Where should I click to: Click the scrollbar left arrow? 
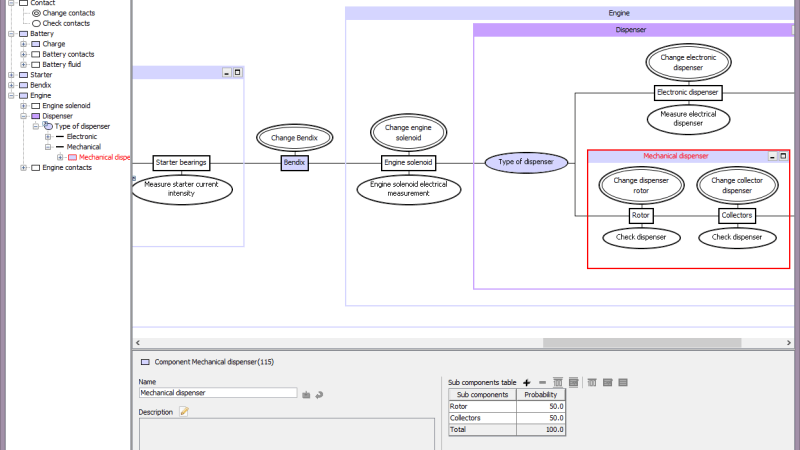(x=138, y=343)
